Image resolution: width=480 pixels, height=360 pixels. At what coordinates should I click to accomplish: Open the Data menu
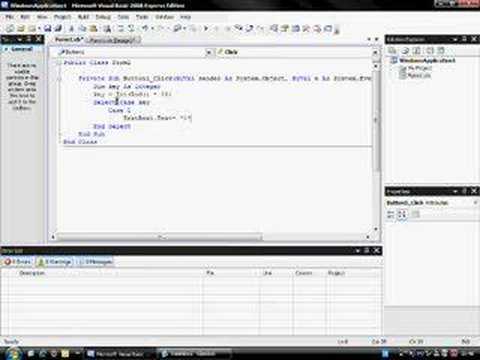[123, 17]
